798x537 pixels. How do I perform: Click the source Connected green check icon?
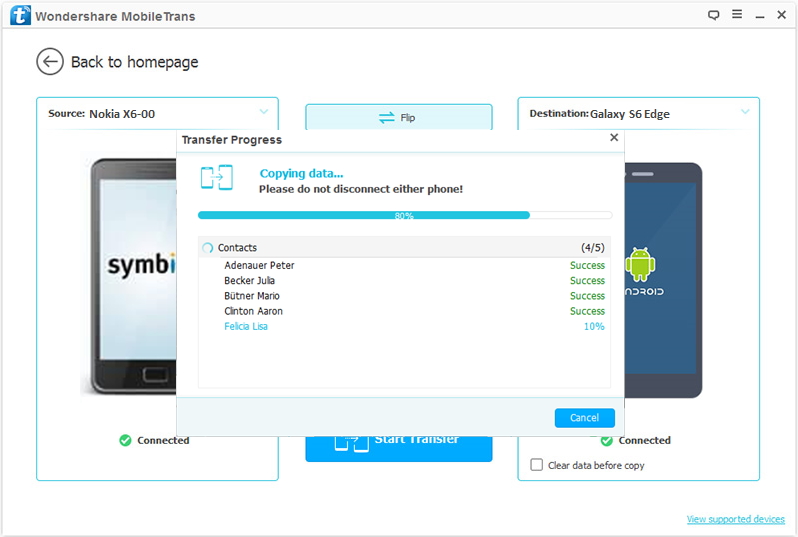click(x=125, y=440)
